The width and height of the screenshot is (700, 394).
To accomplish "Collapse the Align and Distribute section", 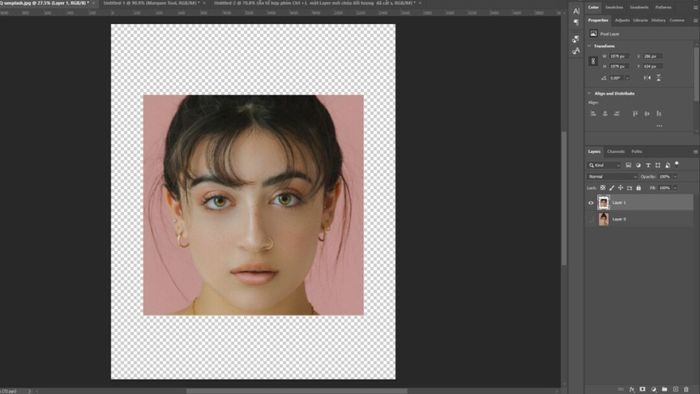I will tap(589, 93).
